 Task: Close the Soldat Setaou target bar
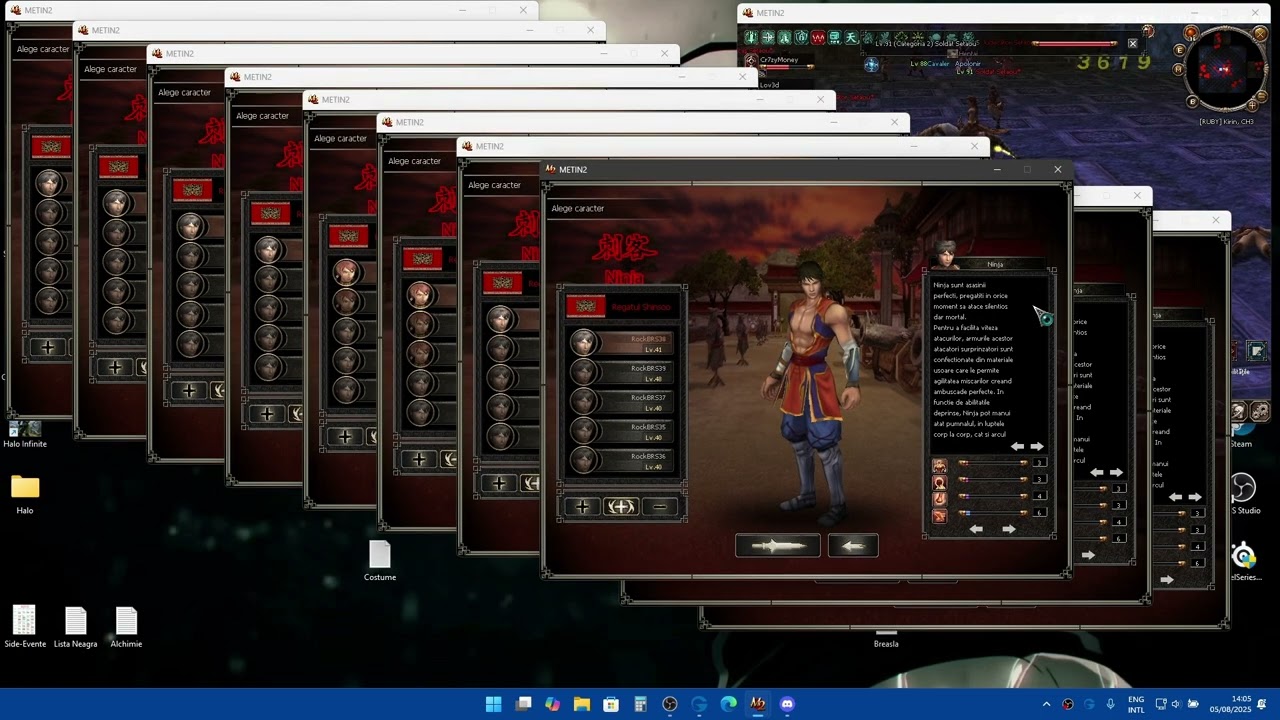pos(1132,43)
